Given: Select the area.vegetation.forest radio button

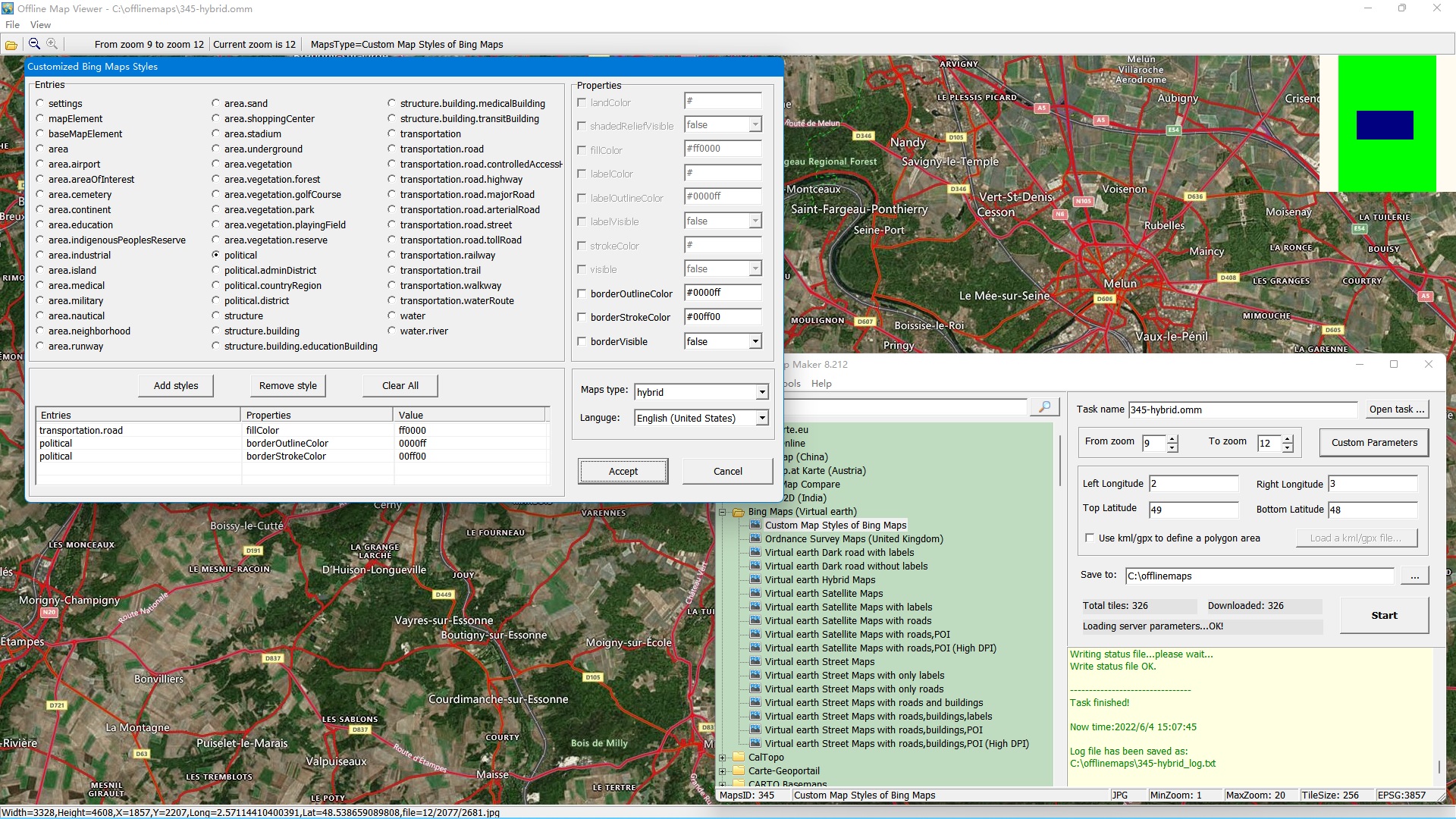Looking at the screenshot, I should click(x=216, y=179).
